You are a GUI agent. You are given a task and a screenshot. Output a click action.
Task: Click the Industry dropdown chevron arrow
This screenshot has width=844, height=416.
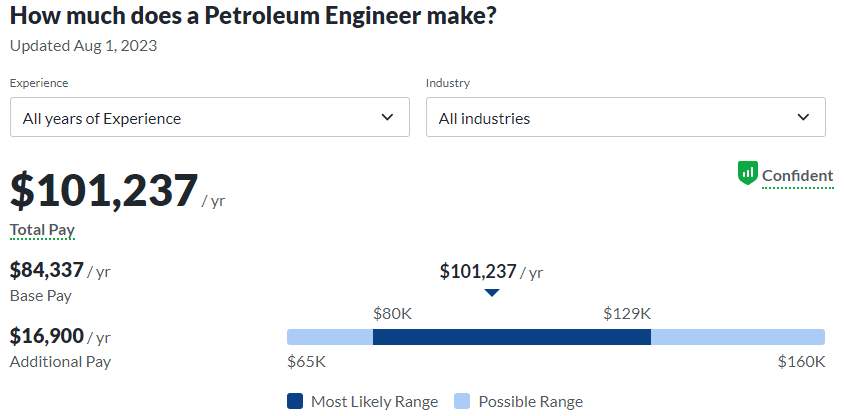pos(803,117)
